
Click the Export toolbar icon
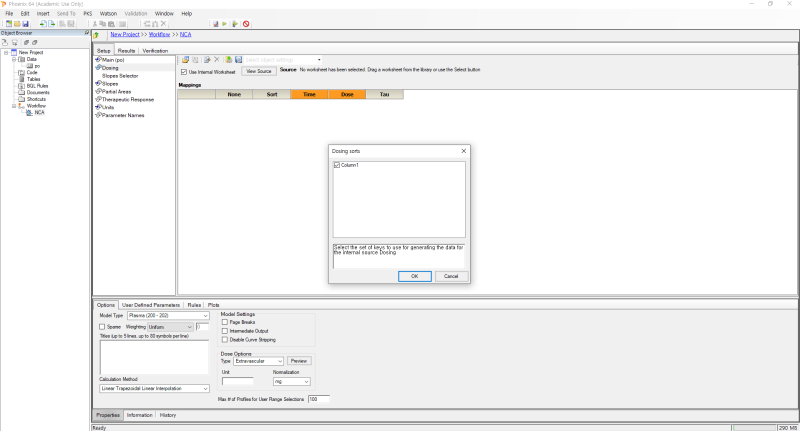[x=52, y=24]
